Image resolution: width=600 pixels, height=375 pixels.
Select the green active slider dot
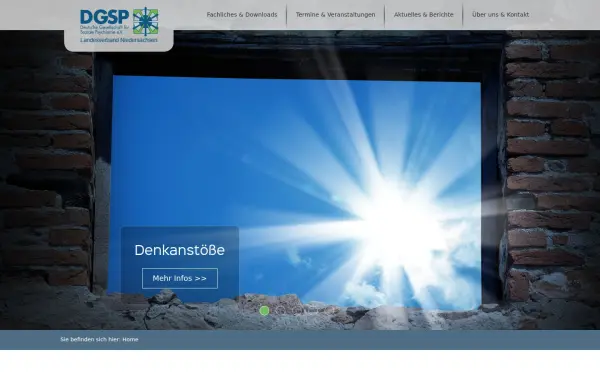pyautogui.click(x=264, y=311)
